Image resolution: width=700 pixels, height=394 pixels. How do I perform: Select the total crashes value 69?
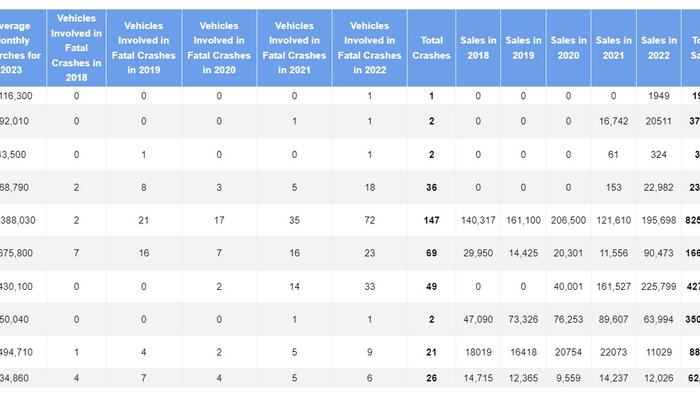tap(431, 253)
